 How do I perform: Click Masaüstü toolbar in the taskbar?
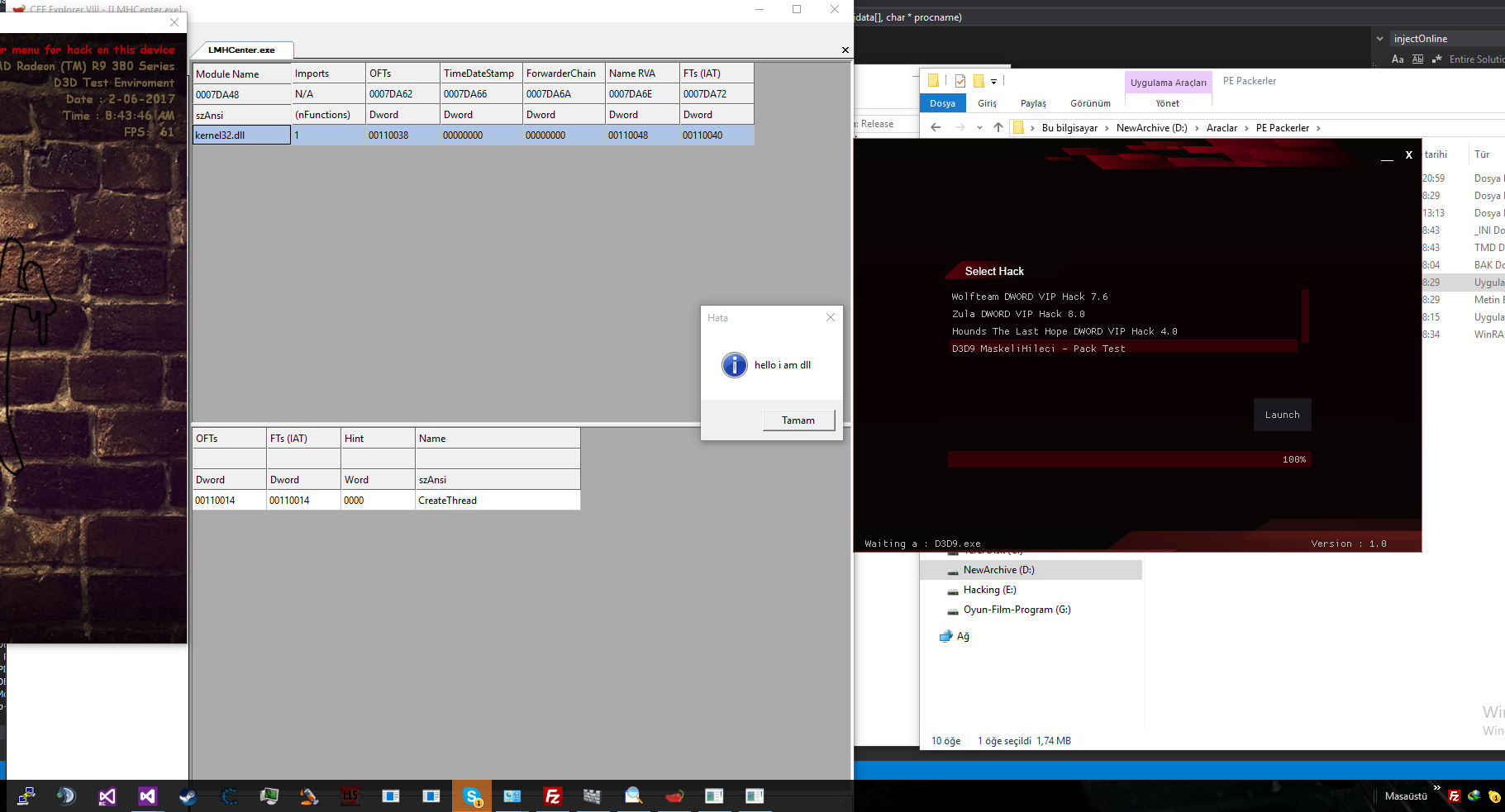(1406, 796)
